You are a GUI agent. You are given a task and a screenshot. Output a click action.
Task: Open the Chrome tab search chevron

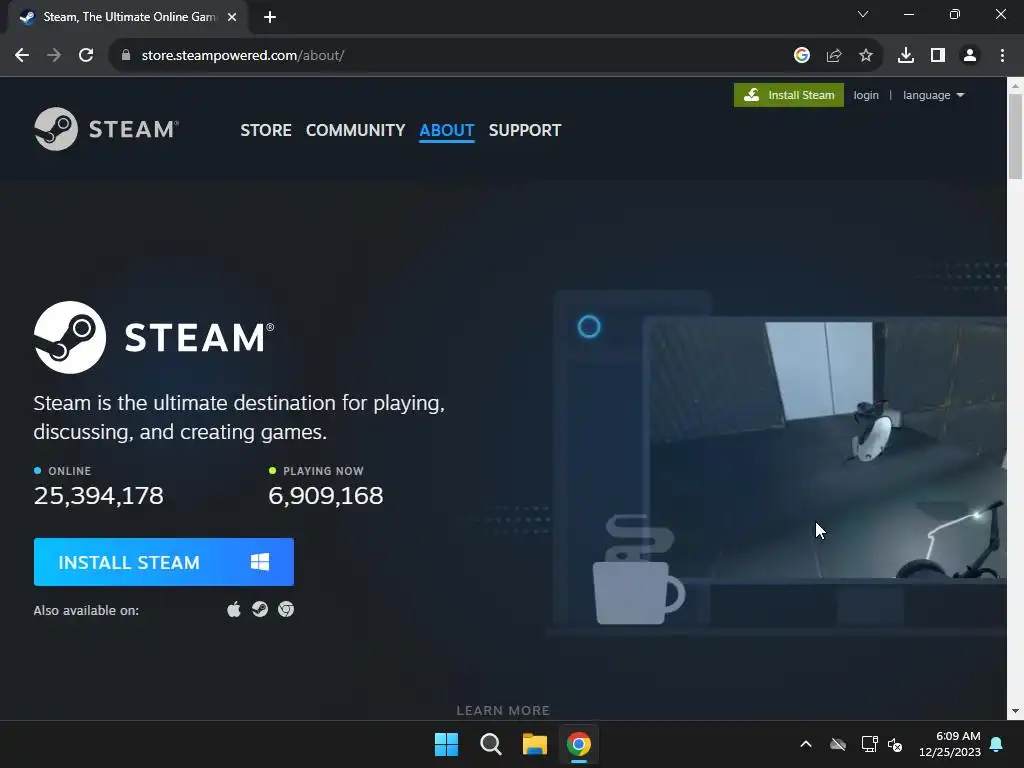click(x=863, y=14)
